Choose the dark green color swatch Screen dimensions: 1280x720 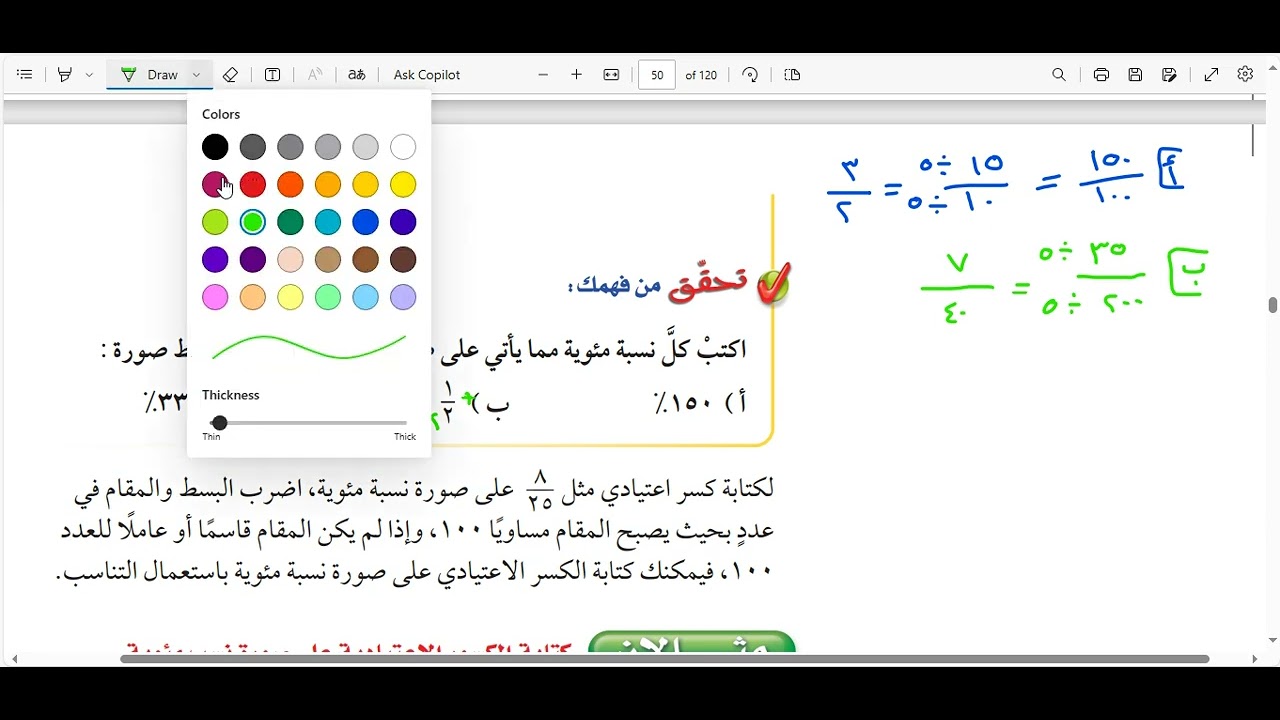click(290, 222)
